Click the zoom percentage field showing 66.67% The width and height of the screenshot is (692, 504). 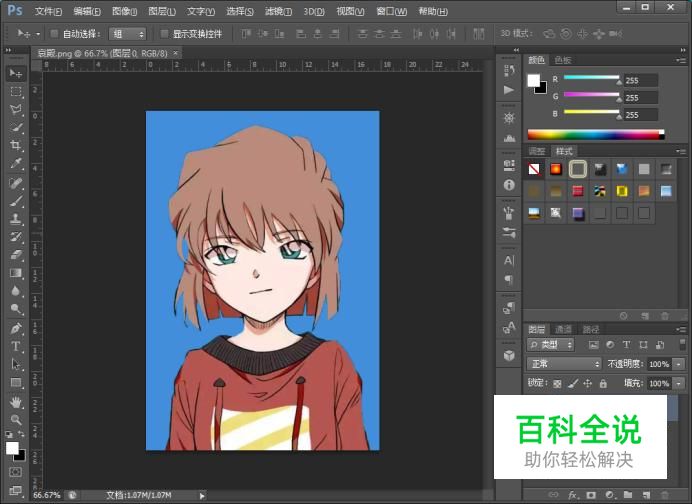tap(47, 495)
